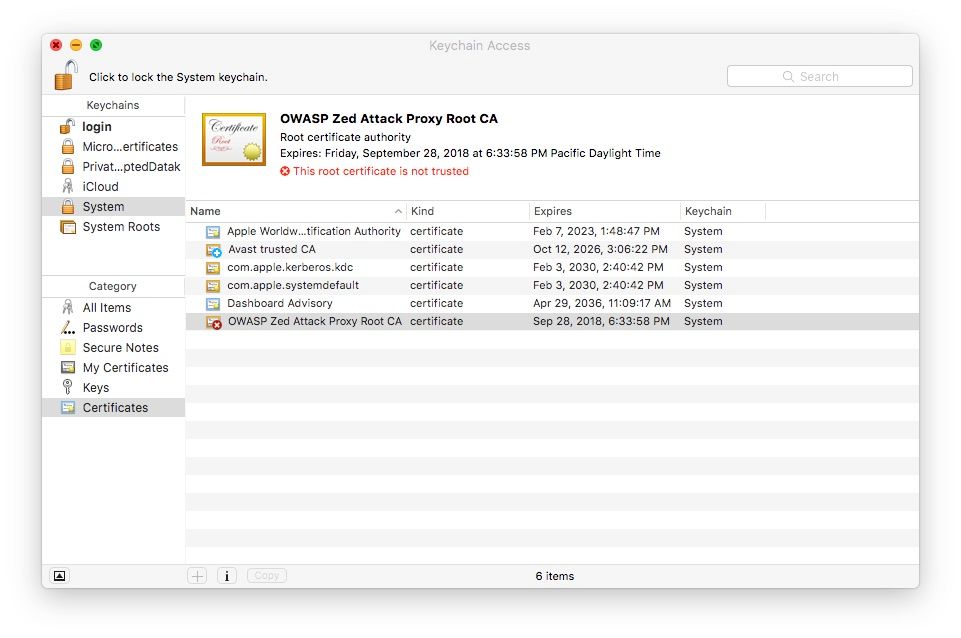Click the Avast trusted CA certificate icon
Image resolution: width=961 pixels, height=638 pixels.
click(213, 250)
